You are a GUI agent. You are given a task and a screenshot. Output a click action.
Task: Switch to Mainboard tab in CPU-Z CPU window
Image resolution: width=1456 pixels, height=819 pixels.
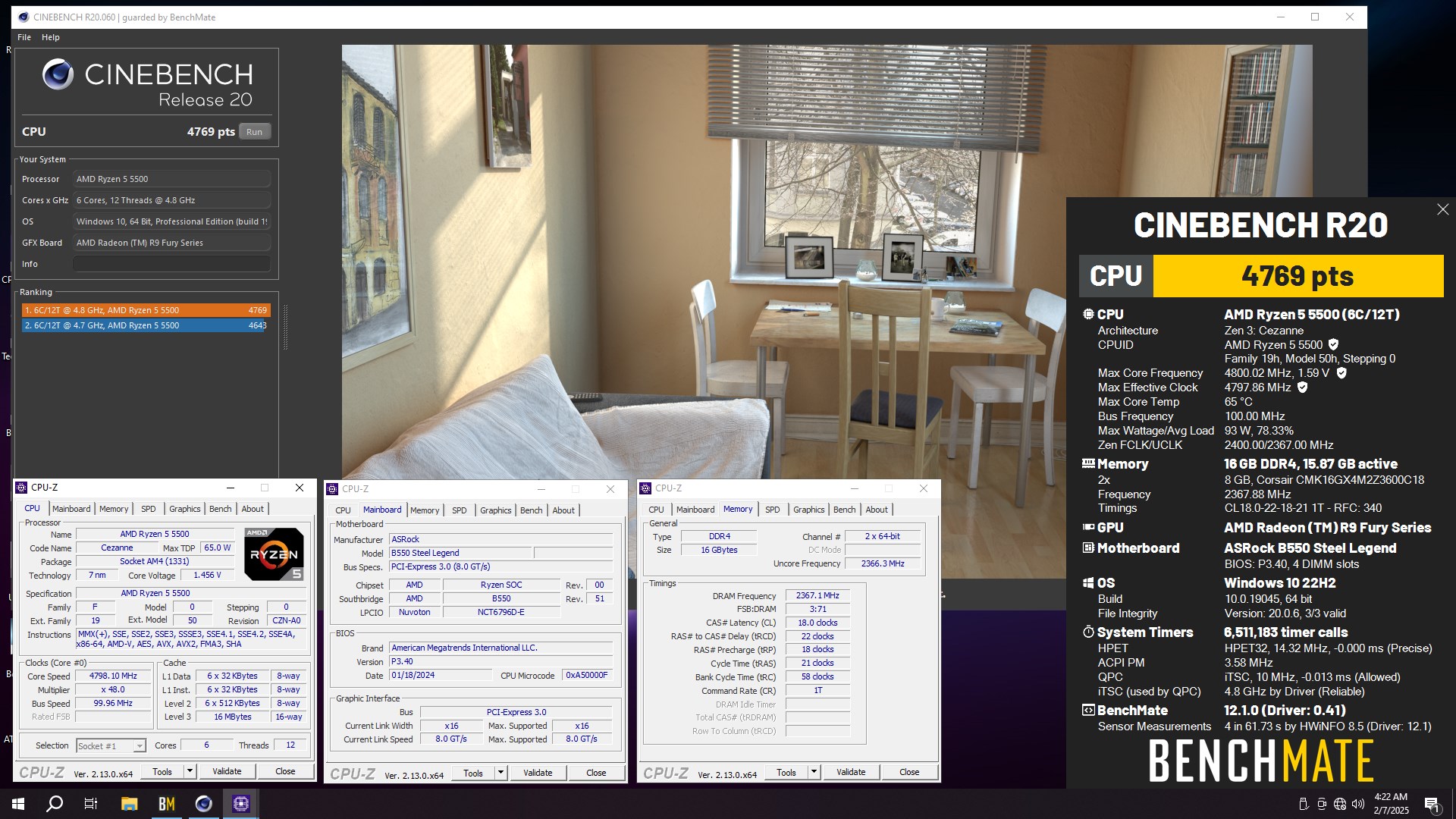(x=71, y=509)
